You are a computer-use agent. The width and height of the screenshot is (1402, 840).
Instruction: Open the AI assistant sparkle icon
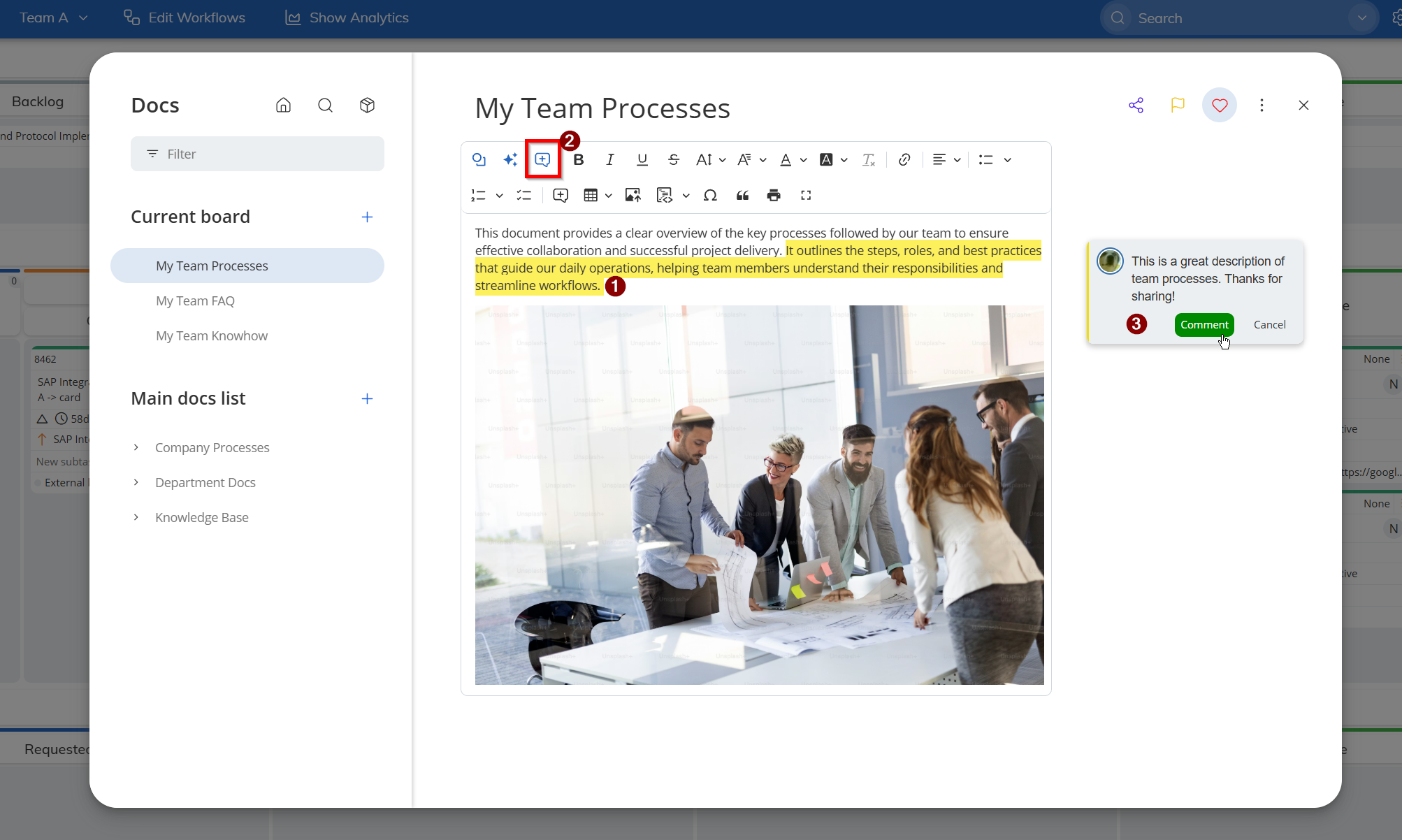coord(510,160)
